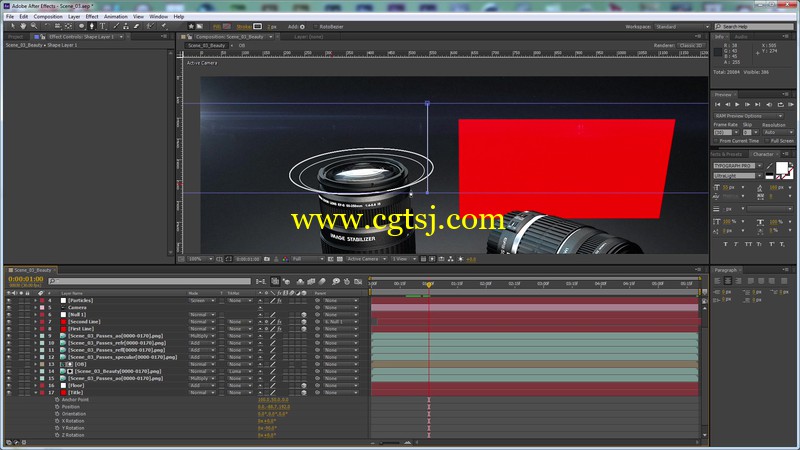800x450 pixels.
Task: Select the Horizontal Type tool
Action: tap(103, 26)
